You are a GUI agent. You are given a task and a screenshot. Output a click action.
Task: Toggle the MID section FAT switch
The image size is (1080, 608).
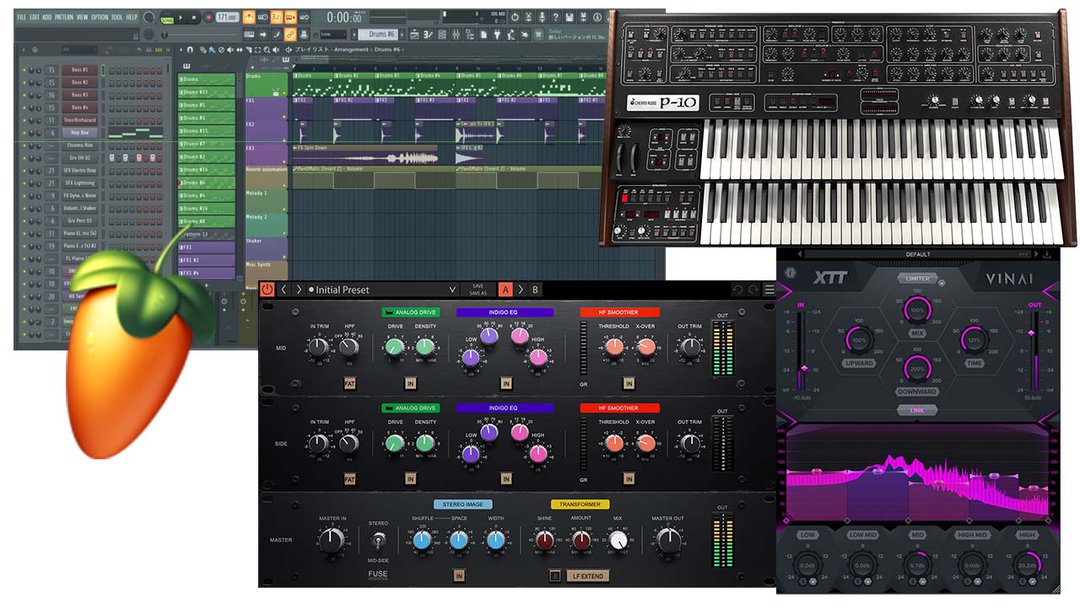pos(350,382)
